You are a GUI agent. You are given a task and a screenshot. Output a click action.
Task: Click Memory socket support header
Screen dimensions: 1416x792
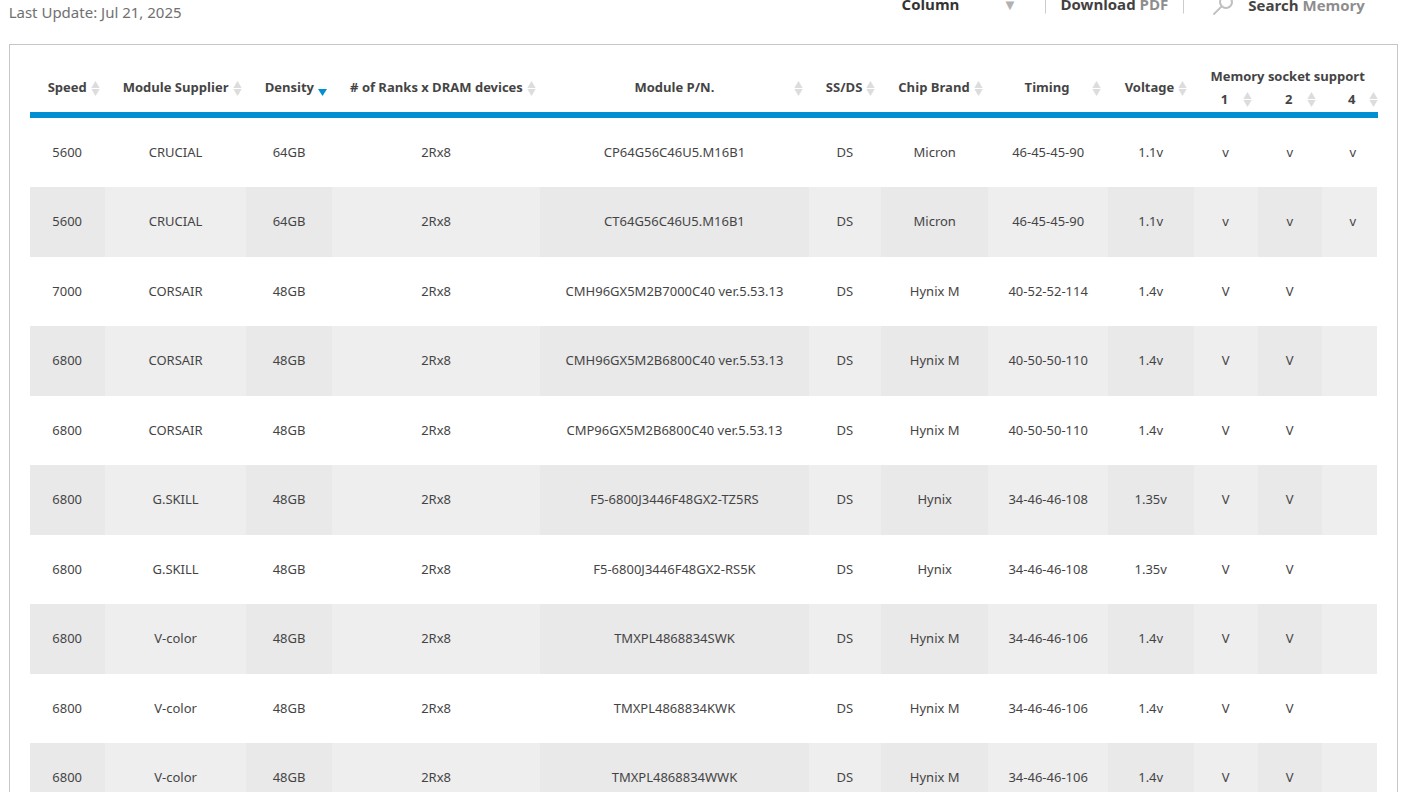(1287, 77)
